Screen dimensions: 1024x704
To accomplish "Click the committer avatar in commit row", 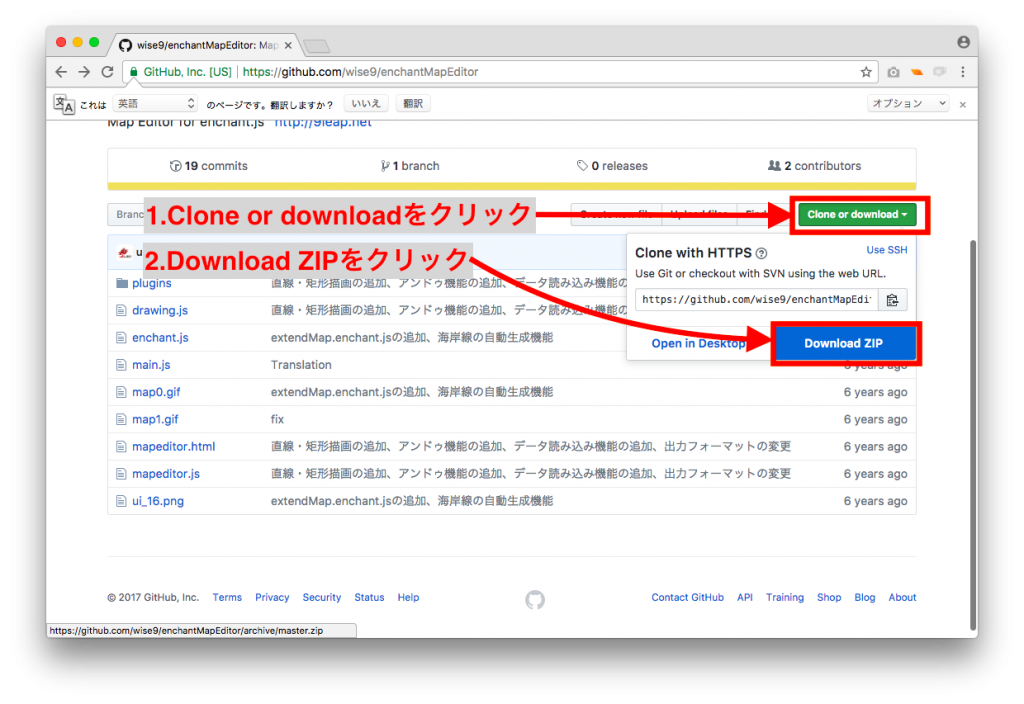I will [x=124, y=253].
